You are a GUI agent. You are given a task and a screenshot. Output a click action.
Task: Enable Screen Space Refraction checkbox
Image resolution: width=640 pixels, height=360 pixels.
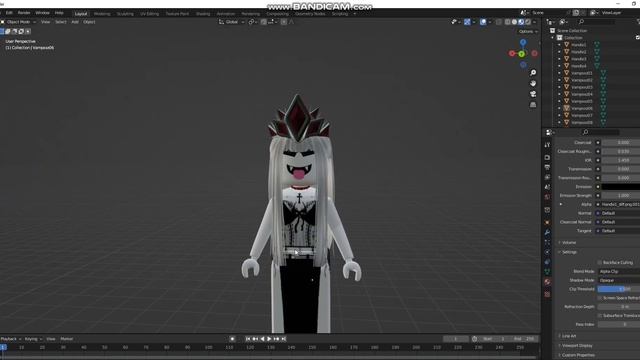(600, 298)
